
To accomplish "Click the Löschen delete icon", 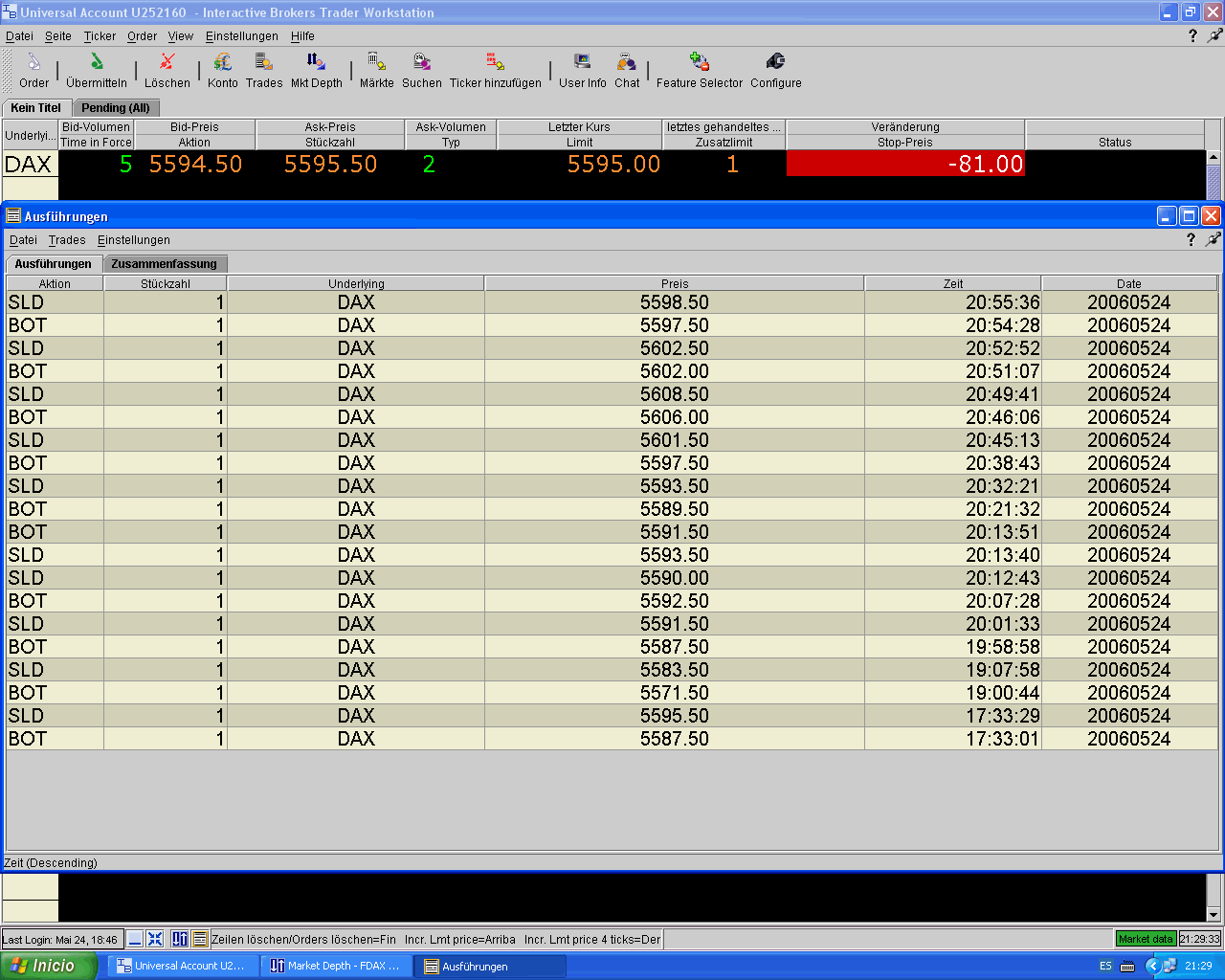I will pyautogui.click(x=167, y=63).
